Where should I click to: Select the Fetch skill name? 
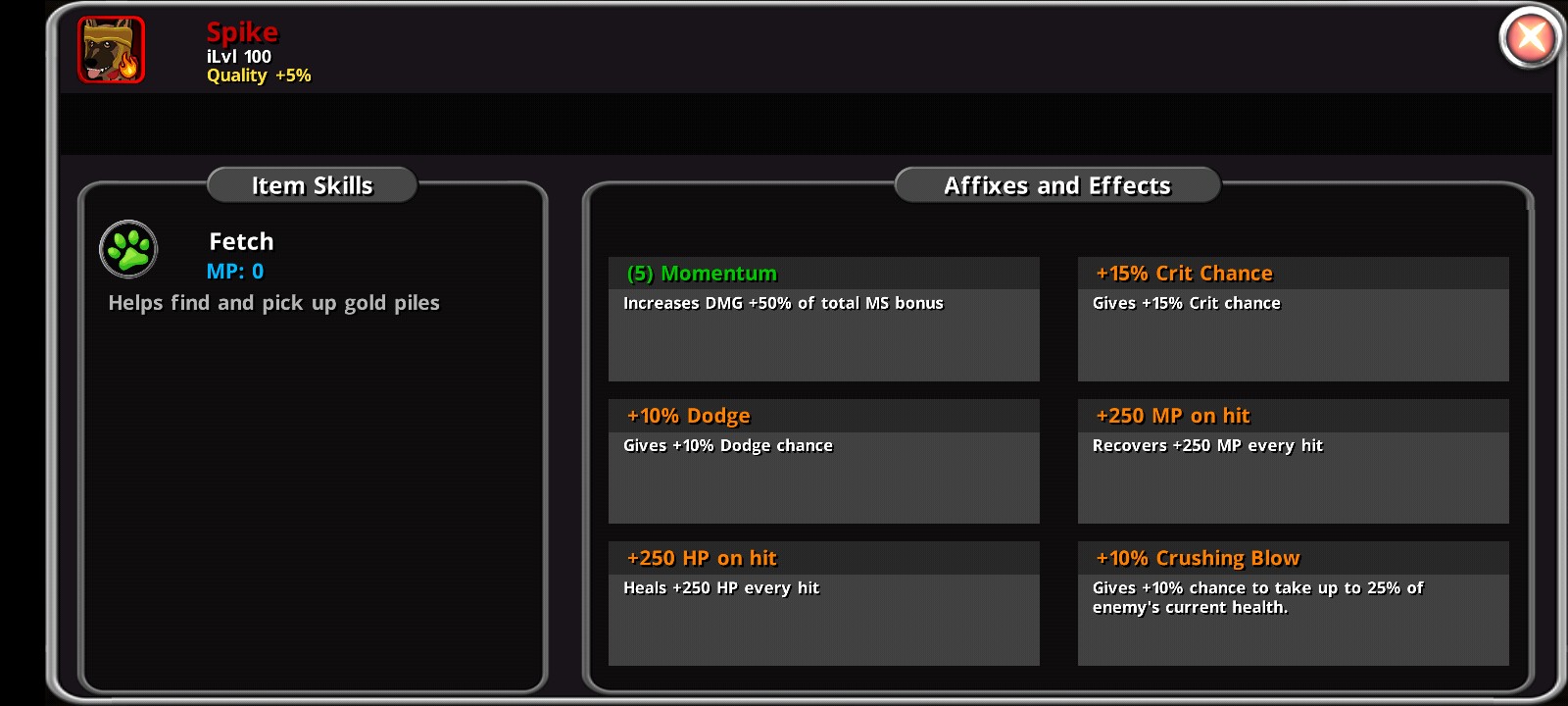click(x=241, y=241)
